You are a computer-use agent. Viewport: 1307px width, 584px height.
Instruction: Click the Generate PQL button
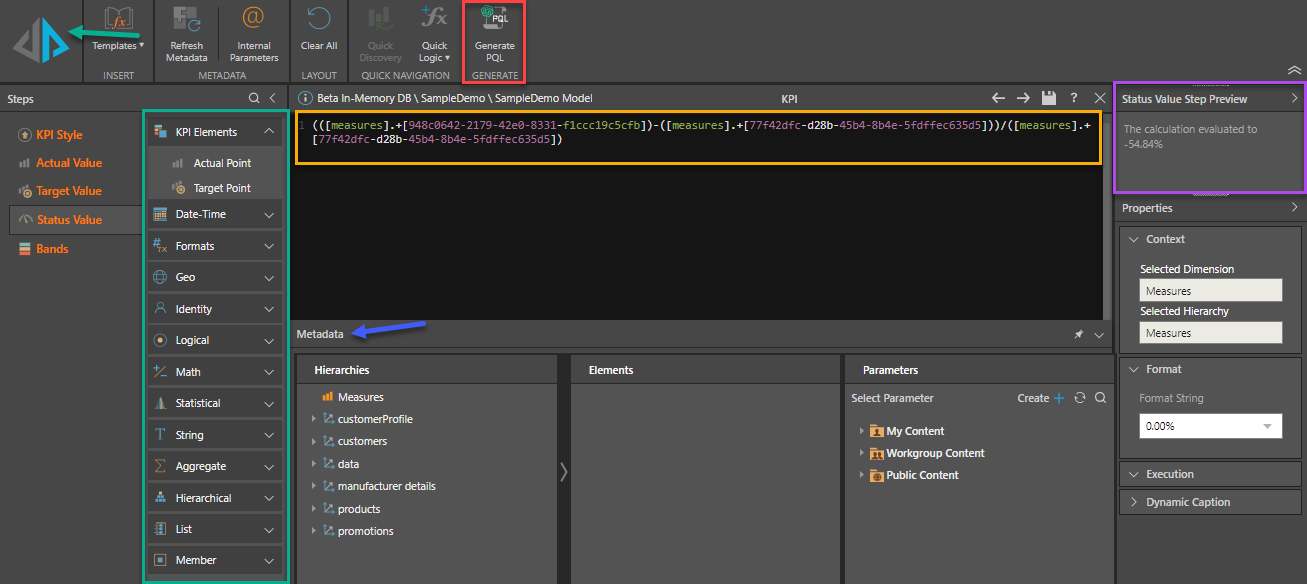[494, 34]
